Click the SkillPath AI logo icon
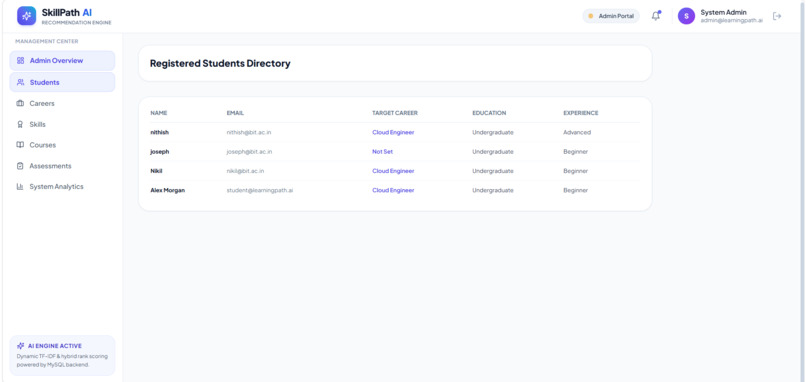 (x=26, y=16)
